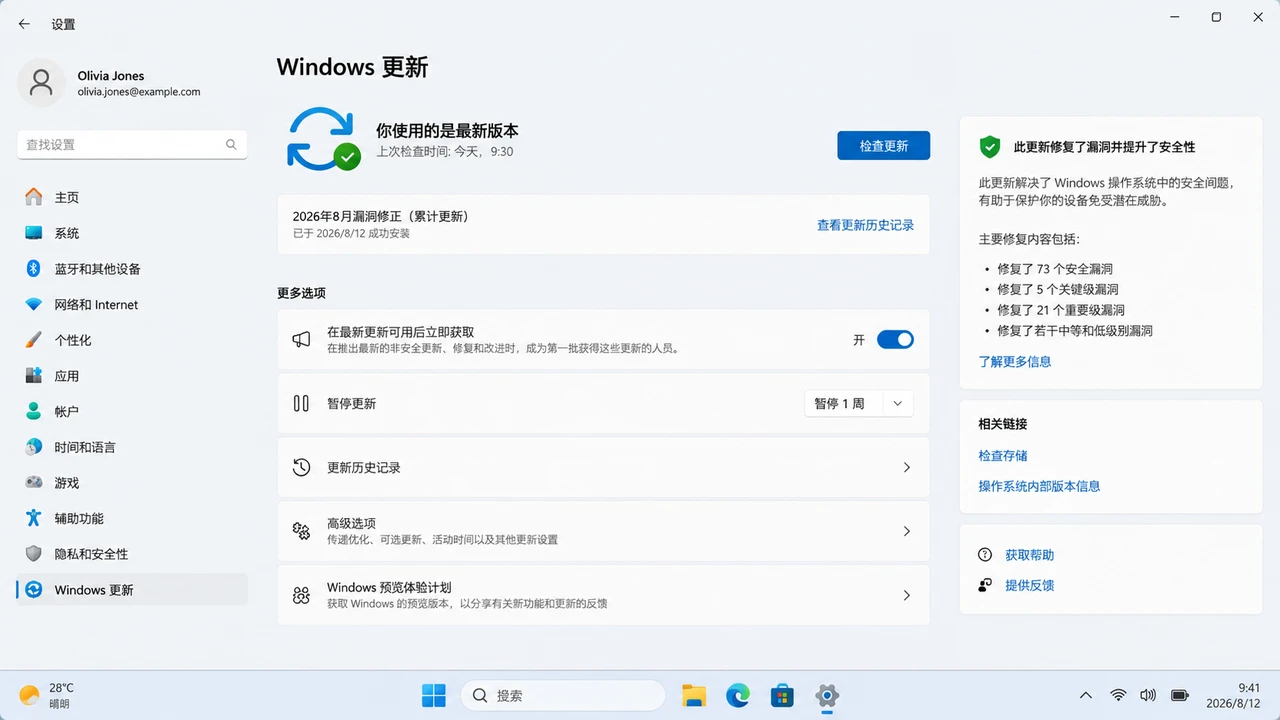Screen dimensions: 1280x720
Task: Select 主页 in the sidebar
Action: click(x=132, y=197)
